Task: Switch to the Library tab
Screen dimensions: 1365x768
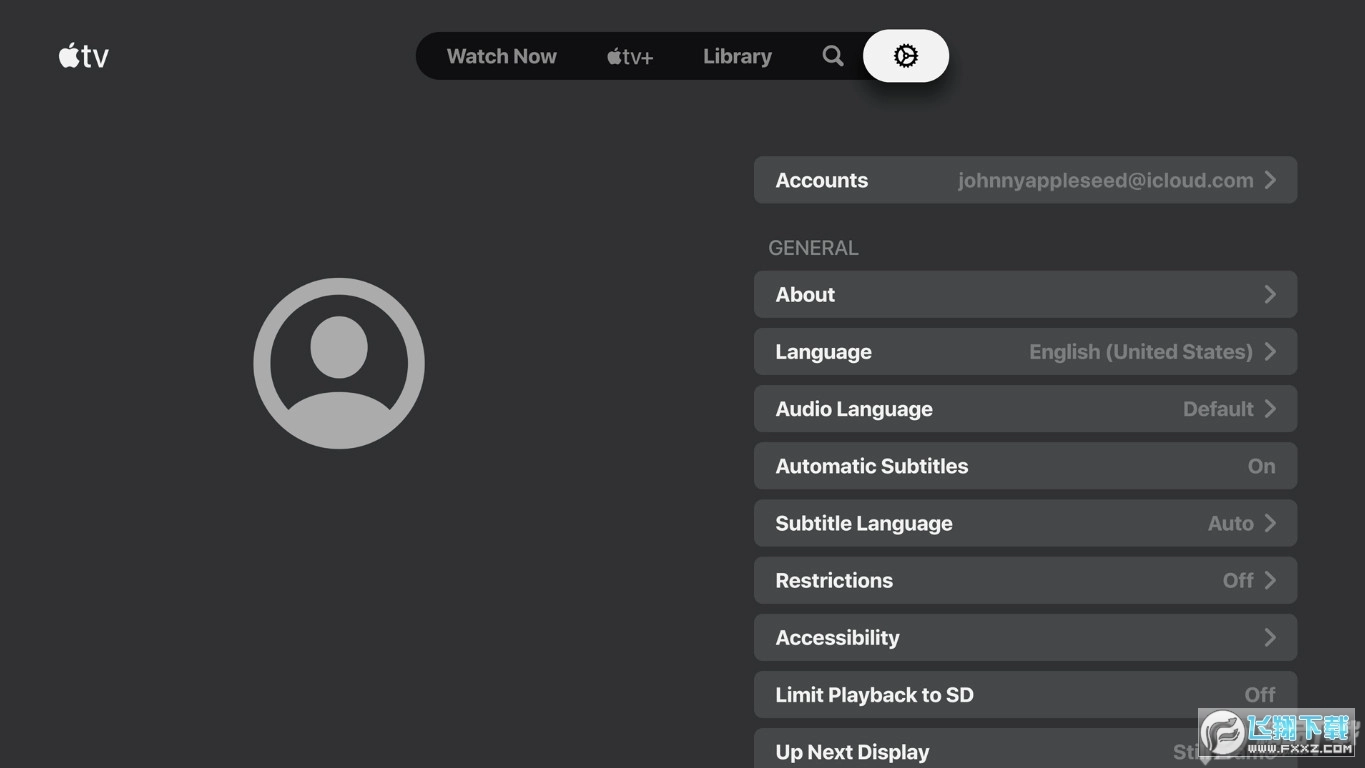Action: click(x=737, y=57)
